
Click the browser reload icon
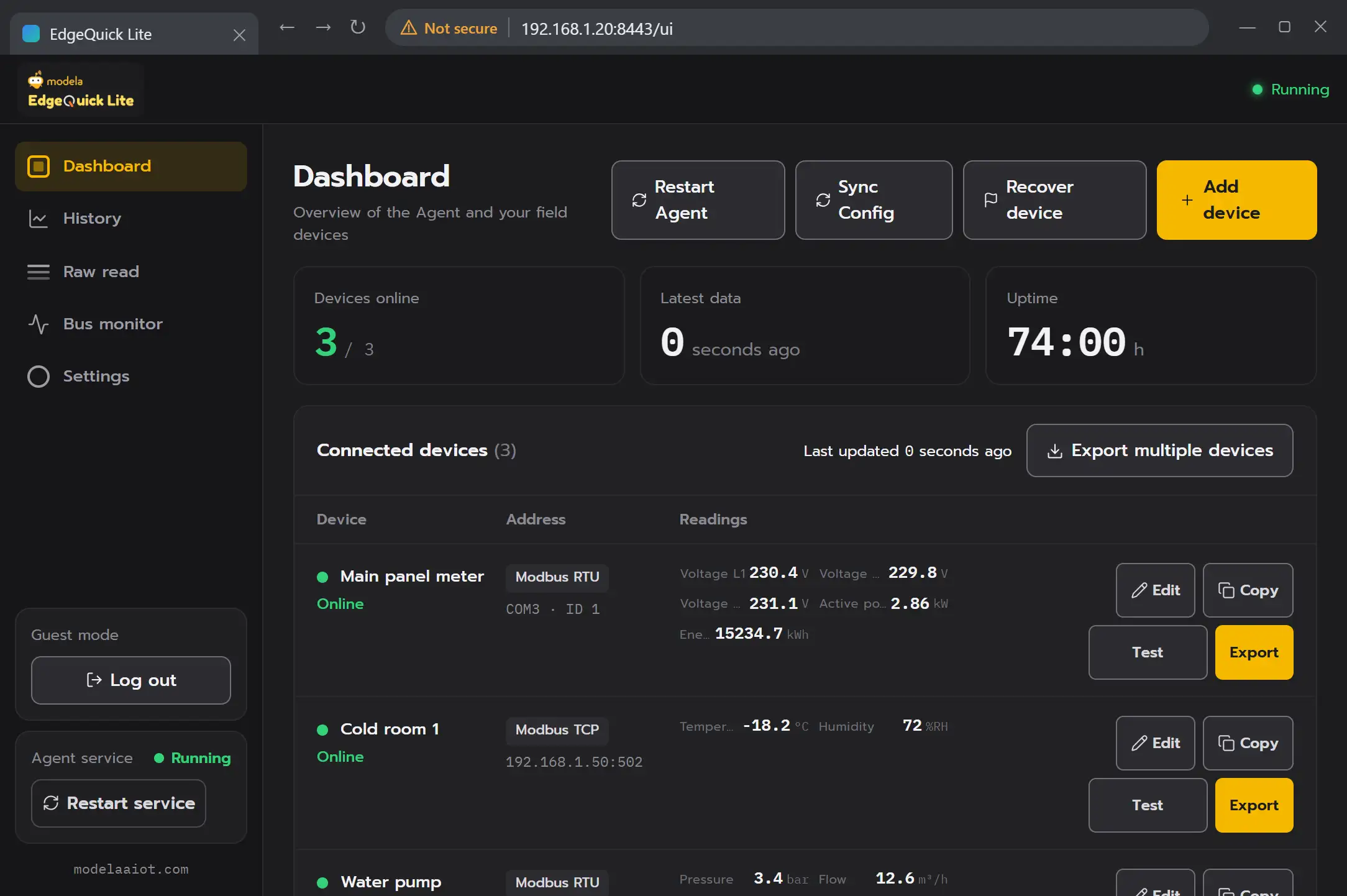358,27
